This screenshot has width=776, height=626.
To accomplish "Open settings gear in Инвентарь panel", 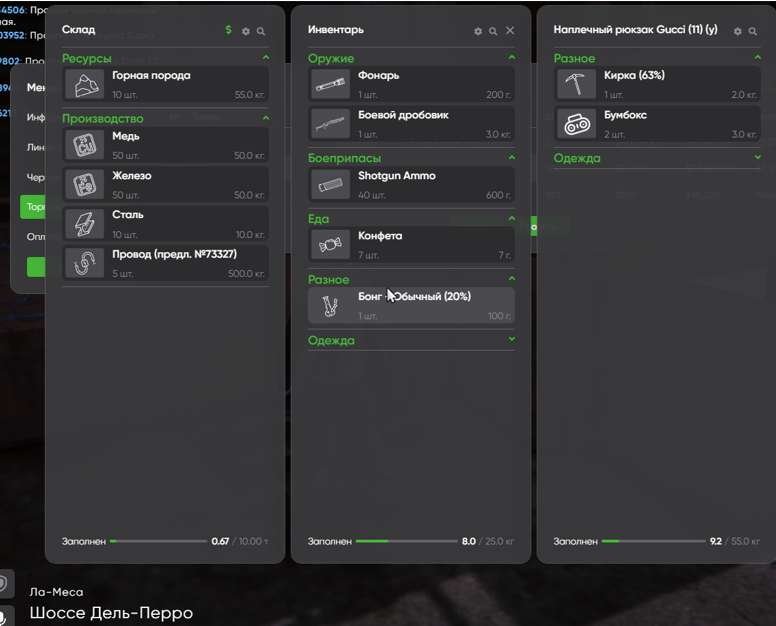I will [x=478, y=31].
